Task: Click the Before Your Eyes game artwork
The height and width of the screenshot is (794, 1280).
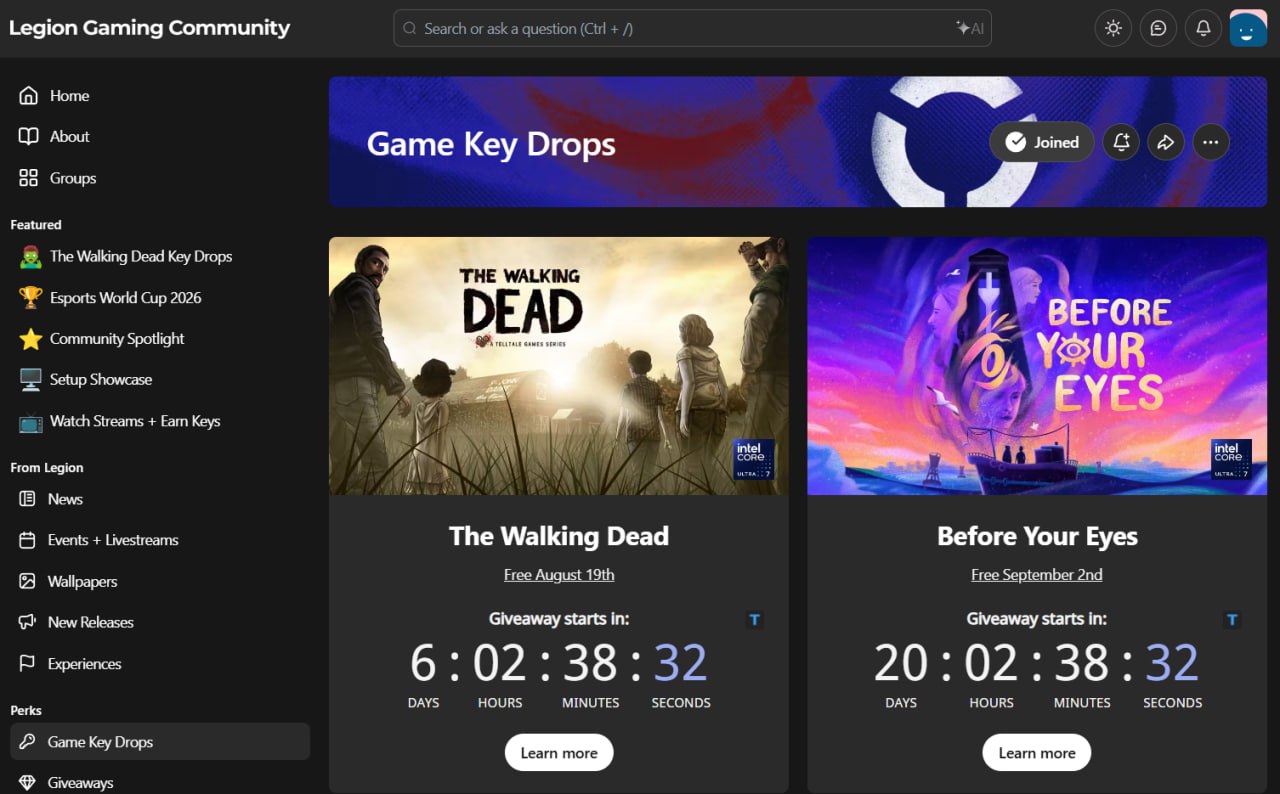Action: pyautogui.click(x=1037, y=366)
